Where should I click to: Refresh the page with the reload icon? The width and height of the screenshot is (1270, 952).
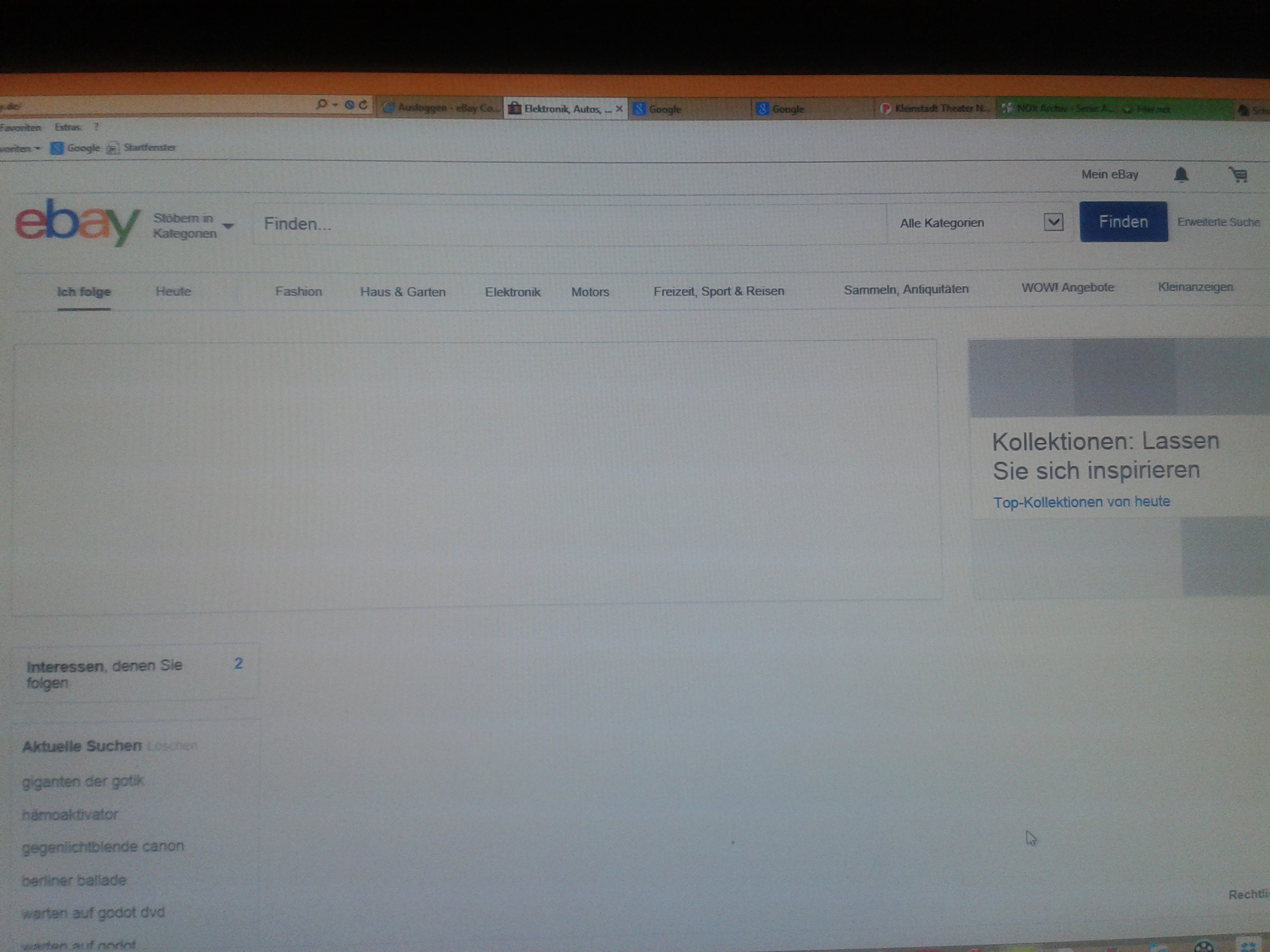[x=363, y=105]
